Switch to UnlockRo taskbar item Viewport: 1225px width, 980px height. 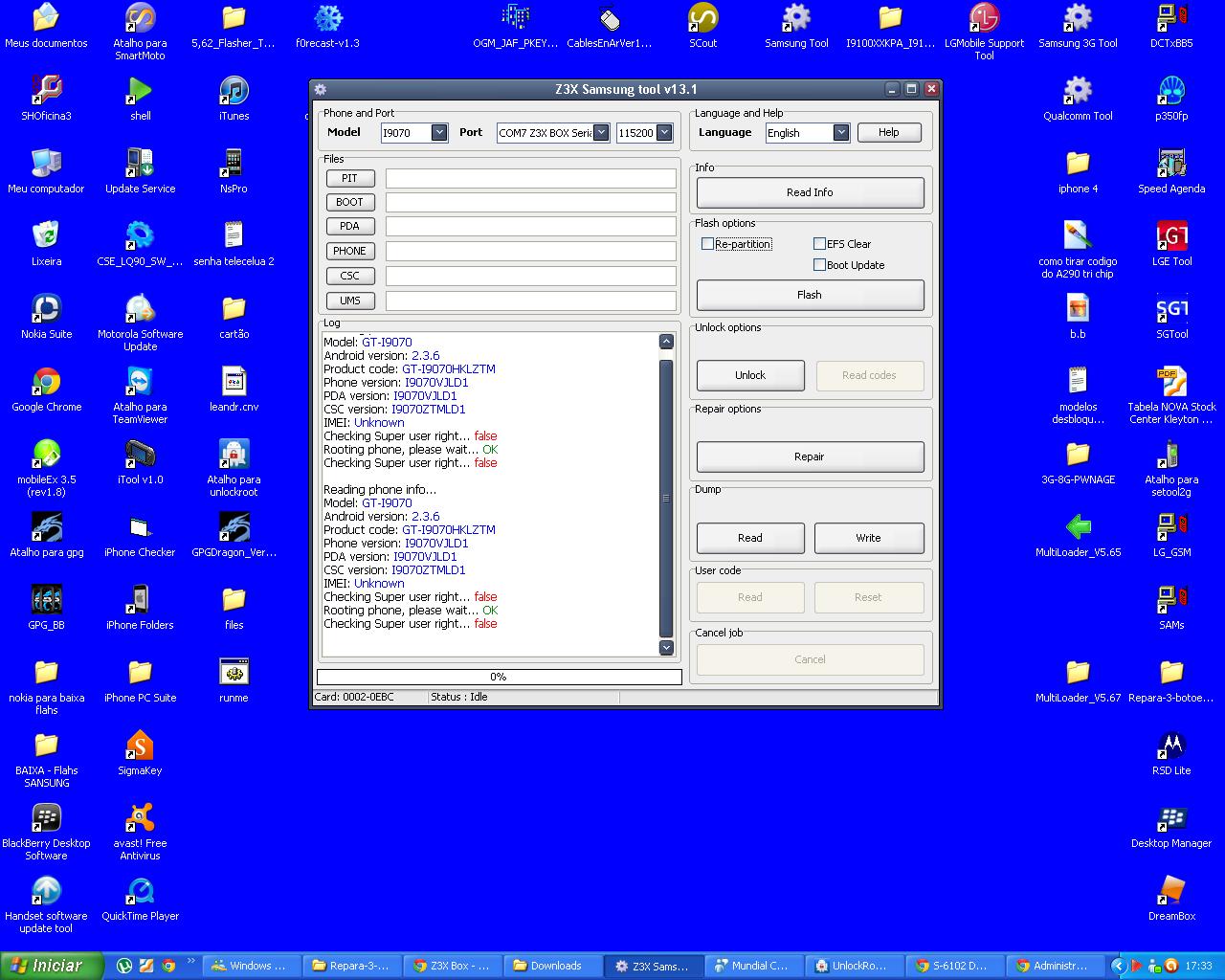(x=852, y=966)
